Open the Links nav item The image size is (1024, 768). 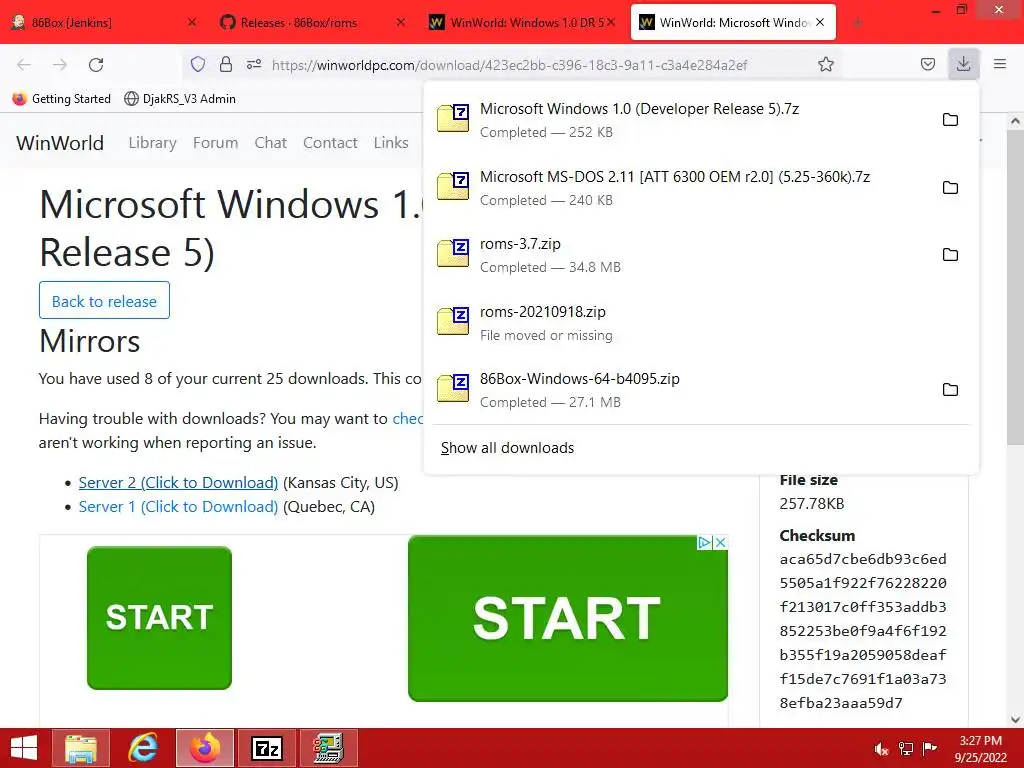point(391,142)
